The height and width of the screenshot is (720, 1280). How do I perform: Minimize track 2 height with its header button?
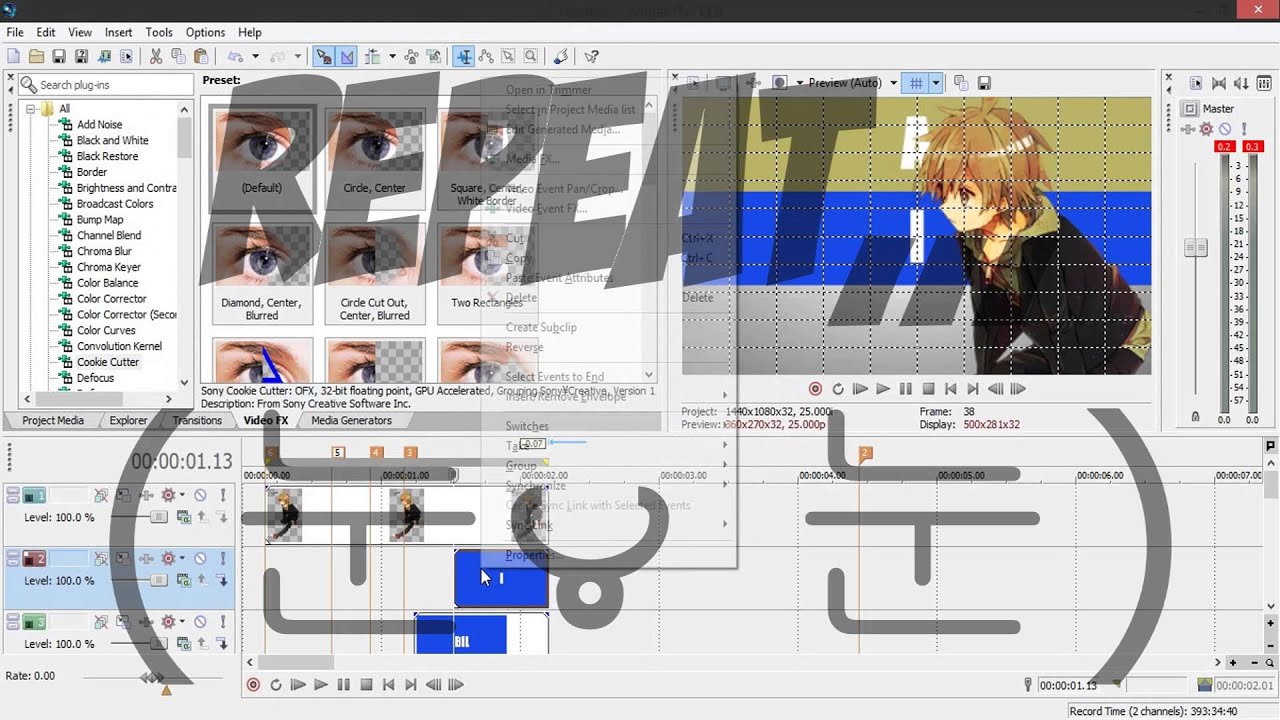point(12,554)
